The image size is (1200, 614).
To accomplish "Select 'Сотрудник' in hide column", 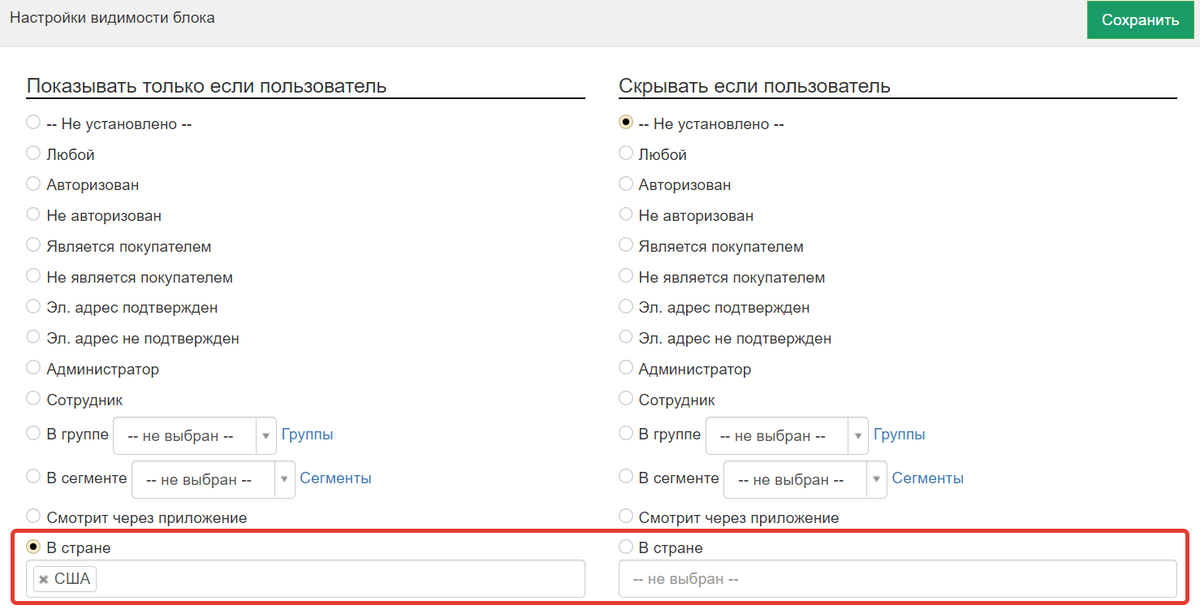I will (626, 399).
